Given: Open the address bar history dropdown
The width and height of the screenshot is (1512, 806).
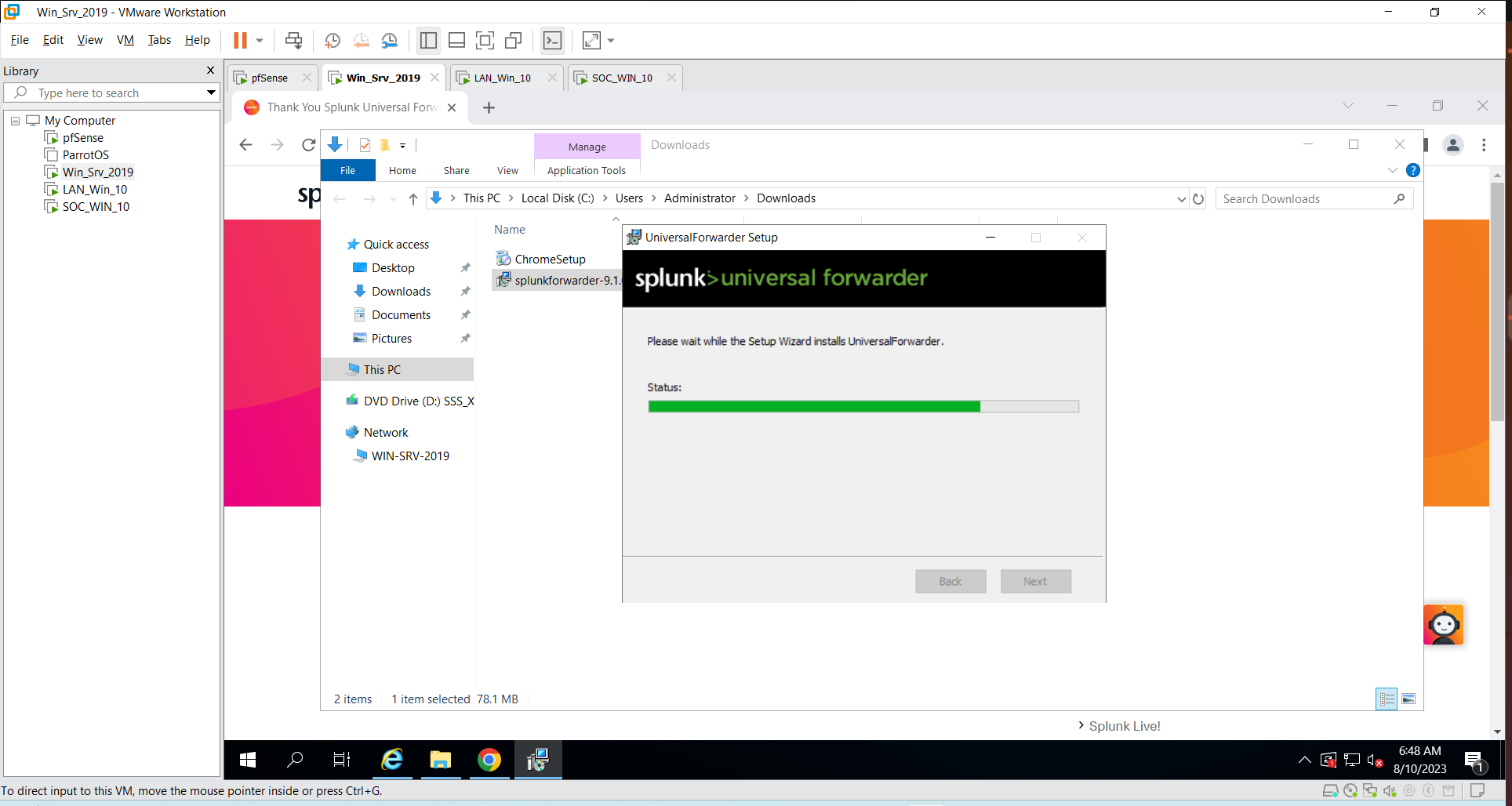Looking at the screenshot, I should (1181, 199).
